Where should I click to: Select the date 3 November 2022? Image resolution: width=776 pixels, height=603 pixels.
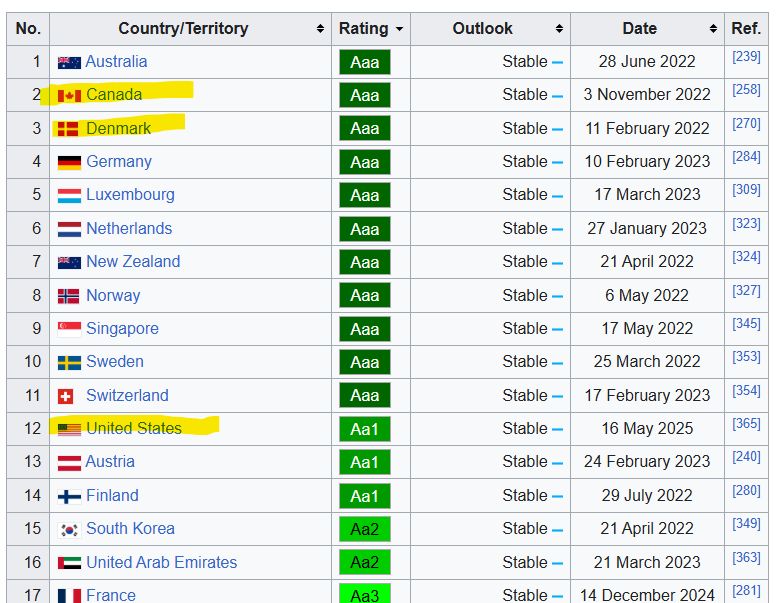[x=647, y=94]
